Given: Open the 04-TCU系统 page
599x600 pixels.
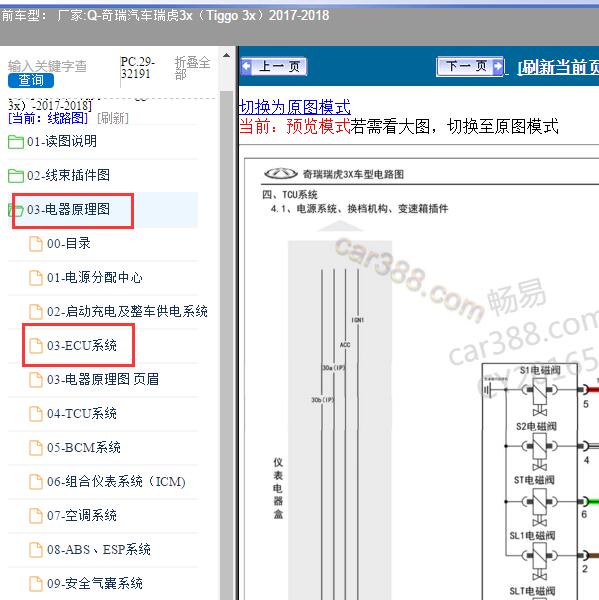Looking at the screenshot, I should point(82,414).
